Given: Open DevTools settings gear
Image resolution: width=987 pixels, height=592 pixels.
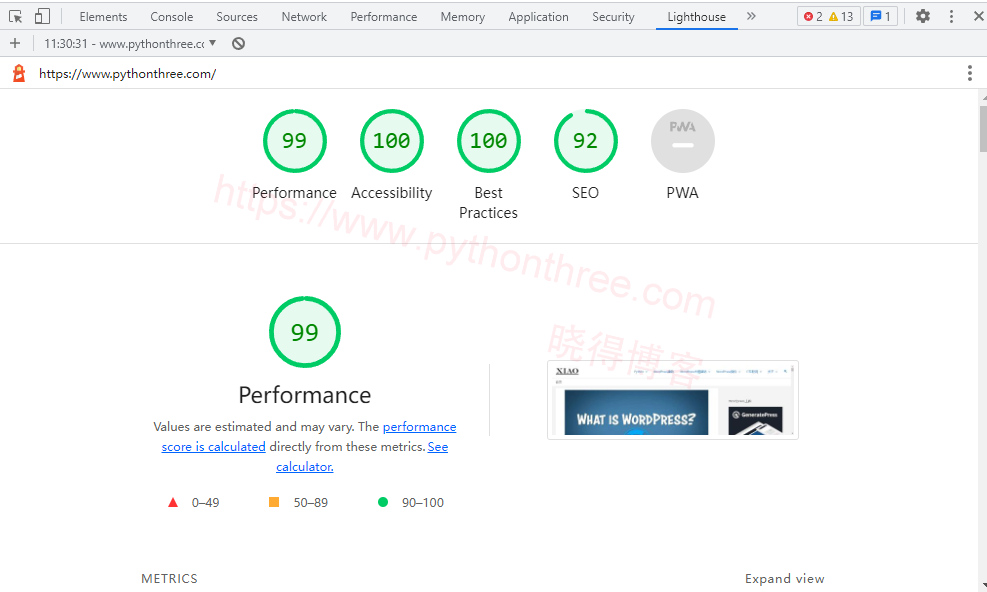Looking at the screenshot, I should [x=922, y=16].
